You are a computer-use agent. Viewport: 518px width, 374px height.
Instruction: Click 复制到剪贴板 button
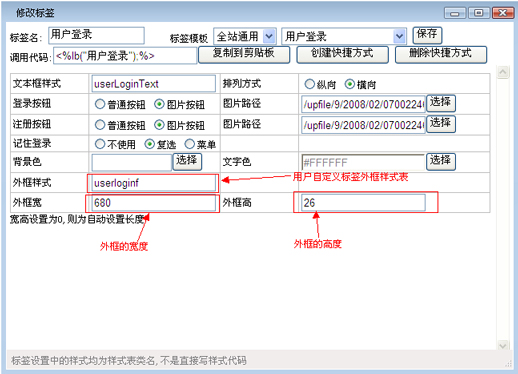tap(244, 54)
